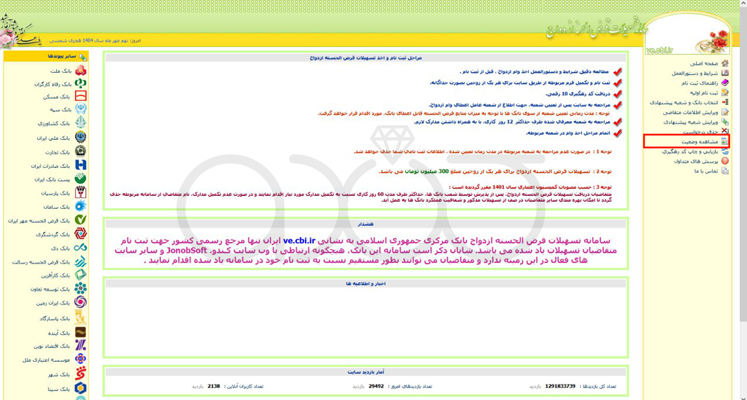Go to پرسش های متداول page
Image resolution: width=747 pixels, height=400 pixels.
click(x=696, y=161)
